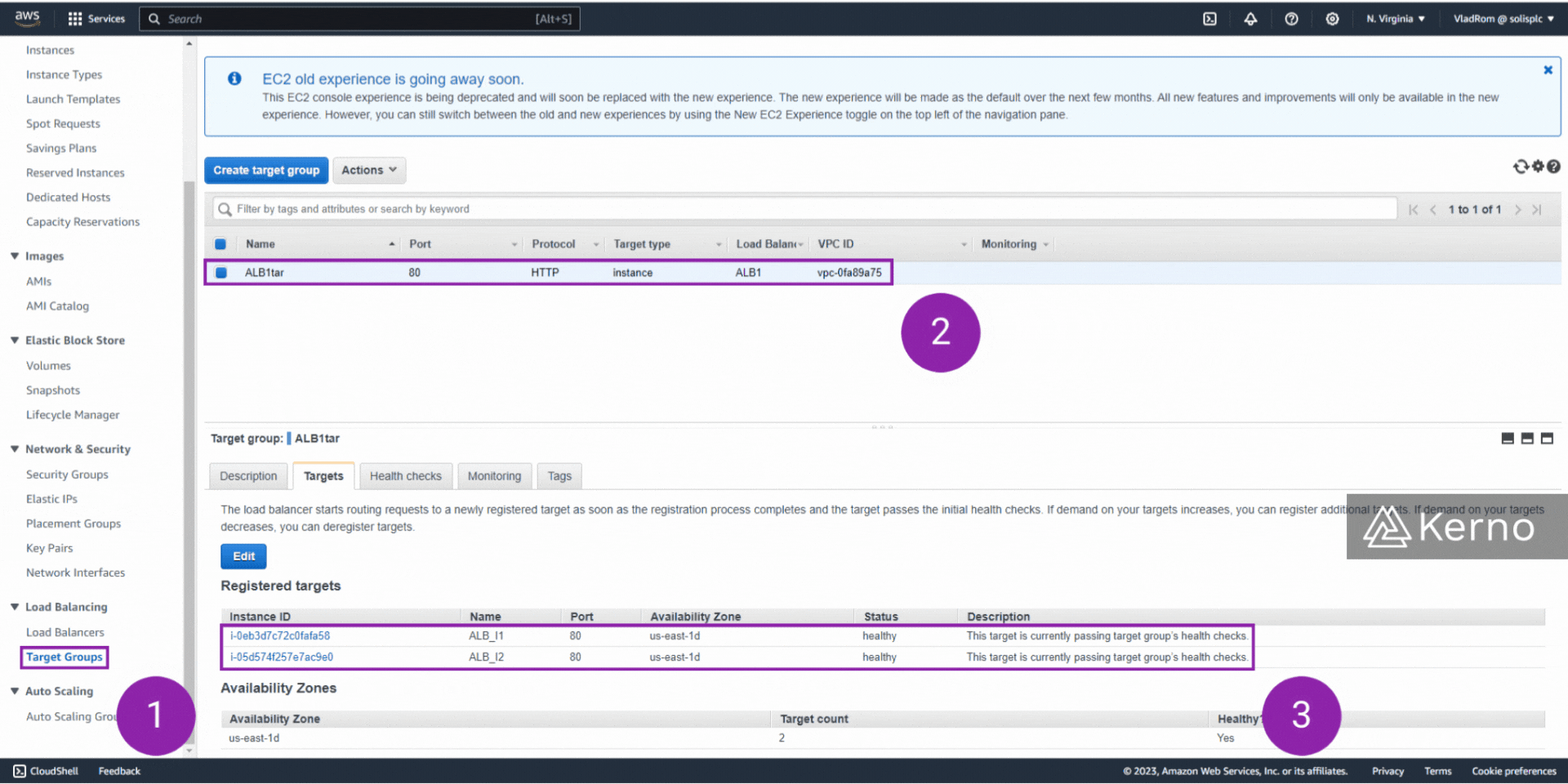
Task: Open instance i-0eb3d7c72c0fafa58 link
Action: pos(280,635)
